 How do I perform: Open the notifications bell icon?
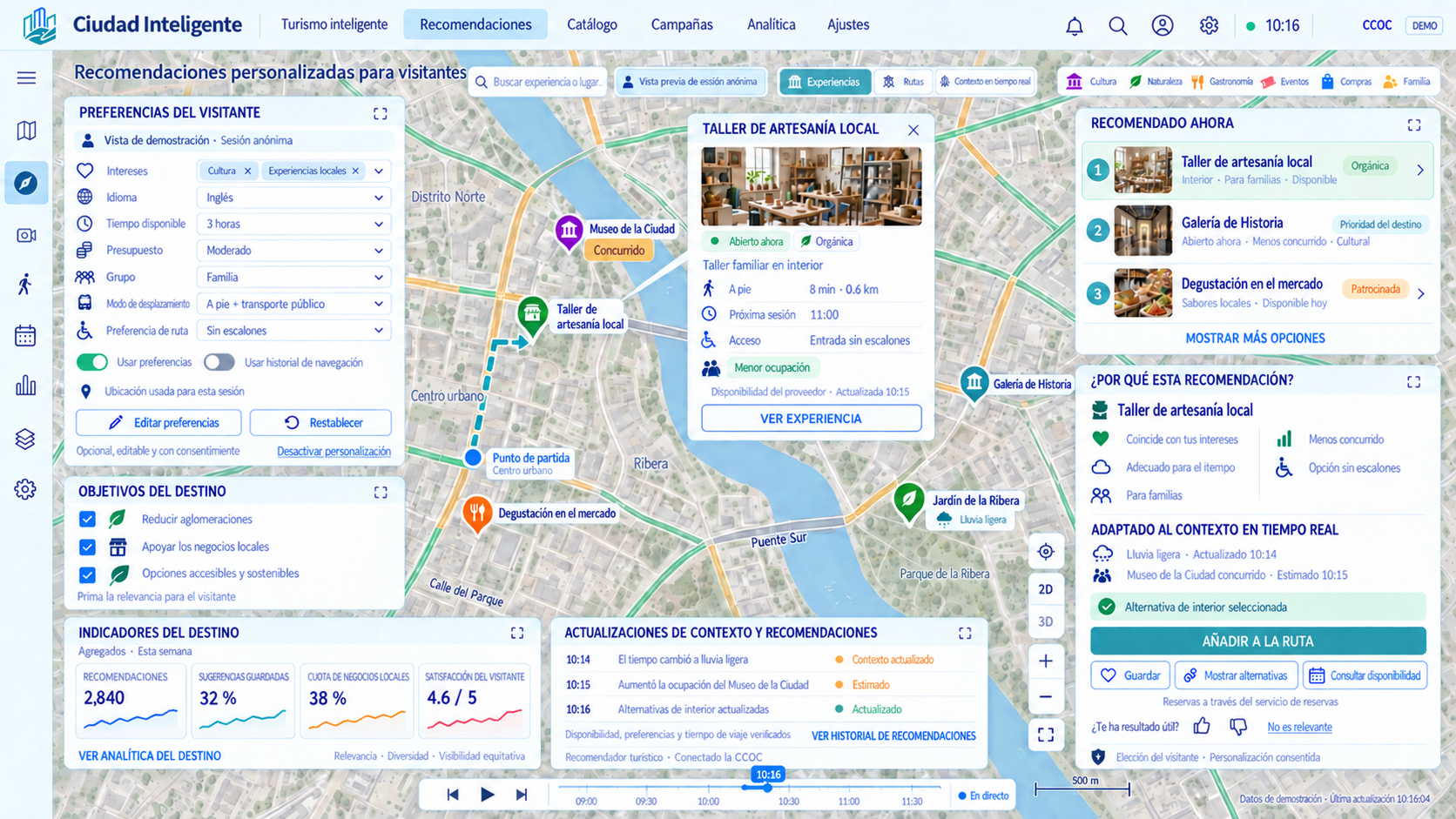click(x=1075, y=26)
